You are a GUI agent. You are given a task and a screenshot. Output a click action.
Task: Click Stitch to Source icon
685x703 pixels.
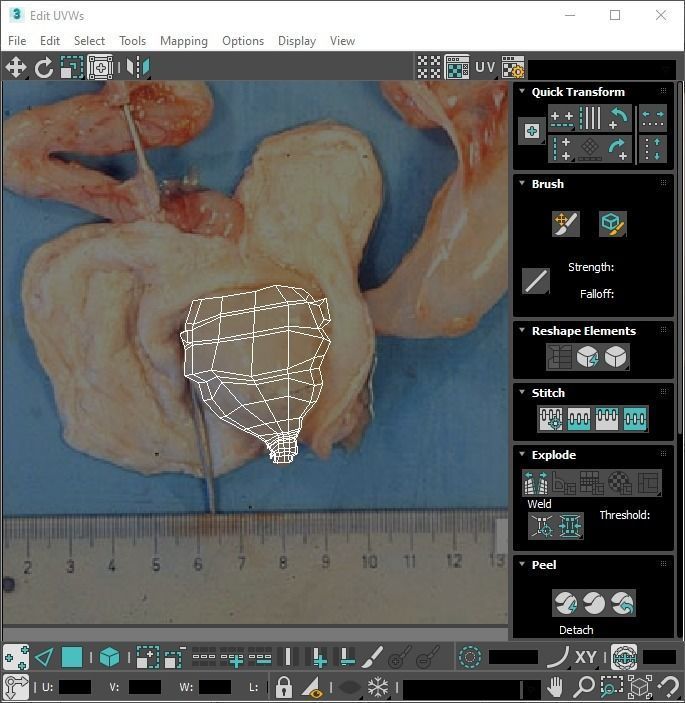click(607, 419)
